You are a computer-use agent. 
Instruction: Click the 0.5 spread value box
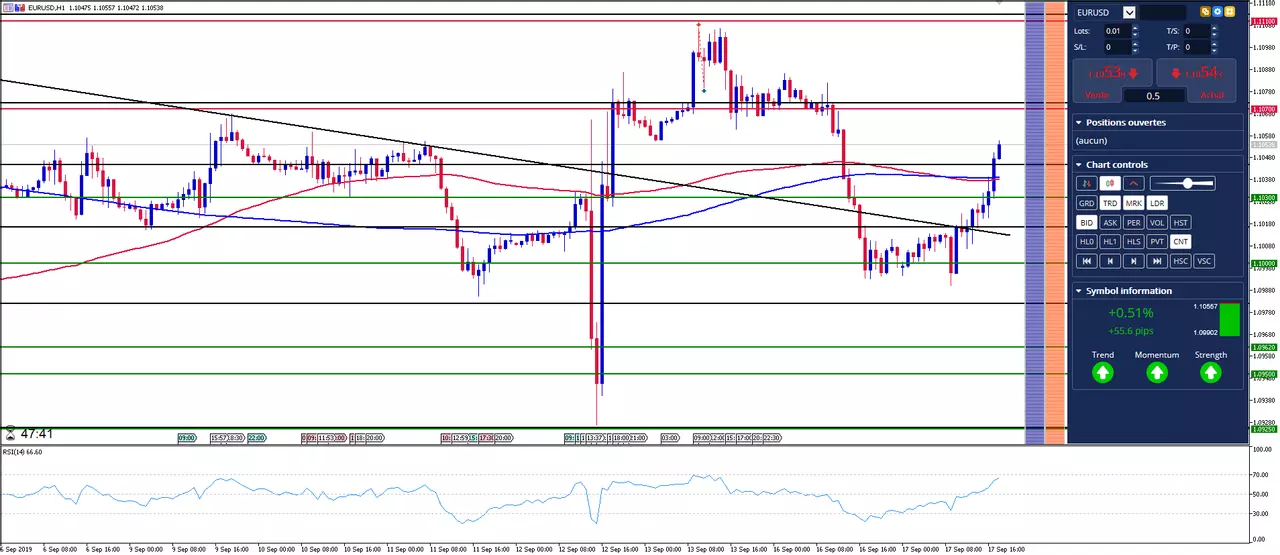pos(1153,96)
